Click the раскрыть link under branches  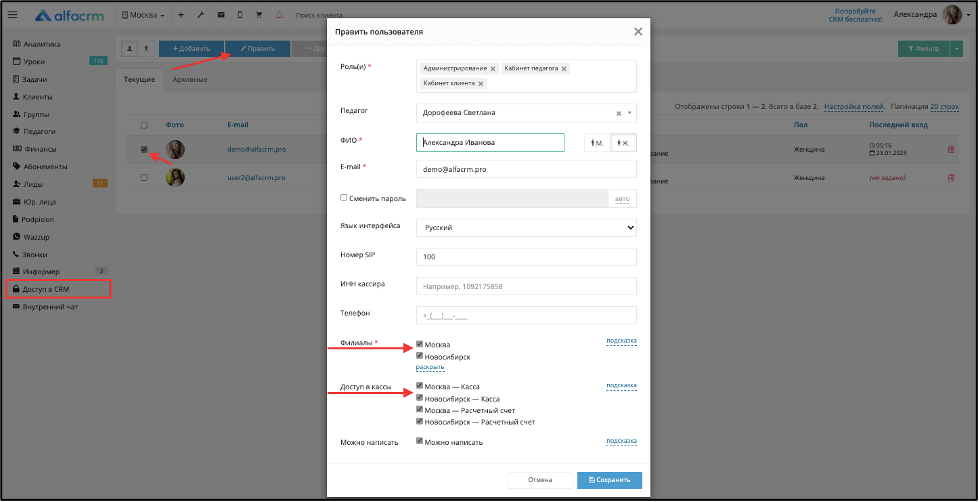pos(430,367)
